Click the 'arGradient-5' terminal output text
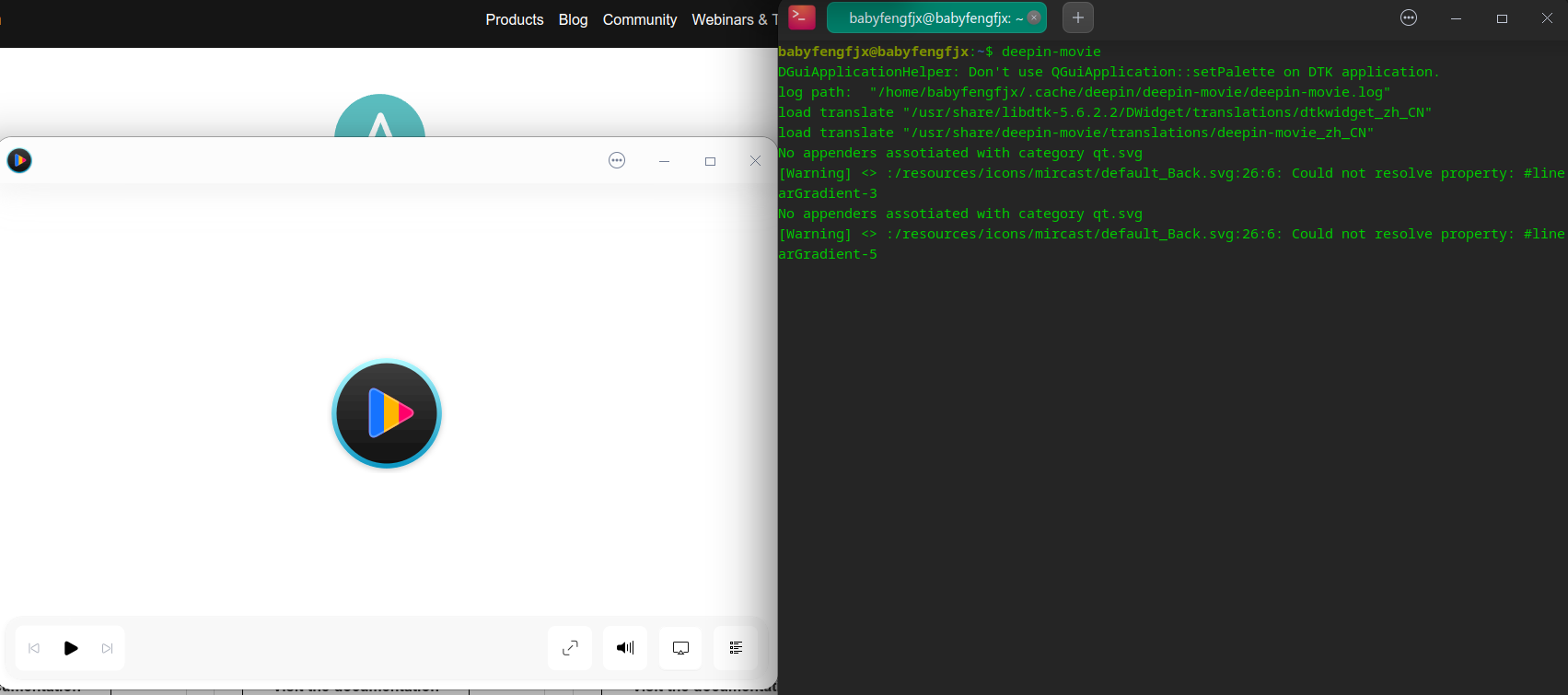 pos(828,254)
